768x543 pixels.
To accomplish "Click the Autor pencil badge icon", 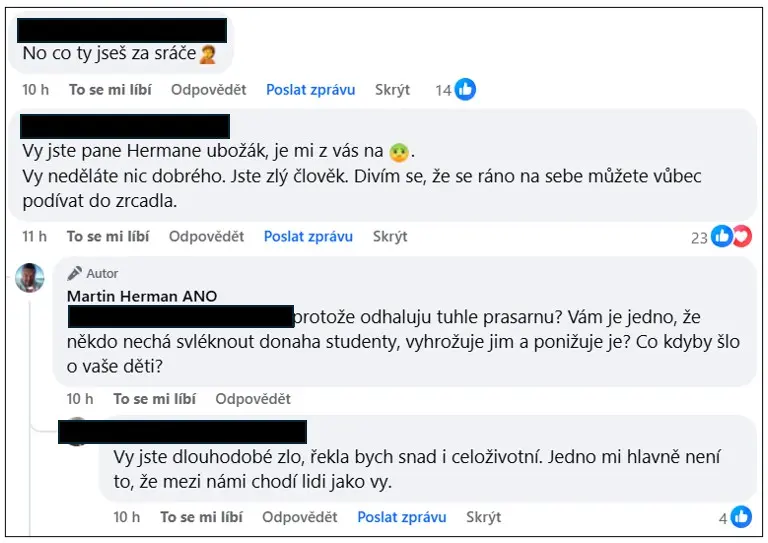I will point(74,273).
